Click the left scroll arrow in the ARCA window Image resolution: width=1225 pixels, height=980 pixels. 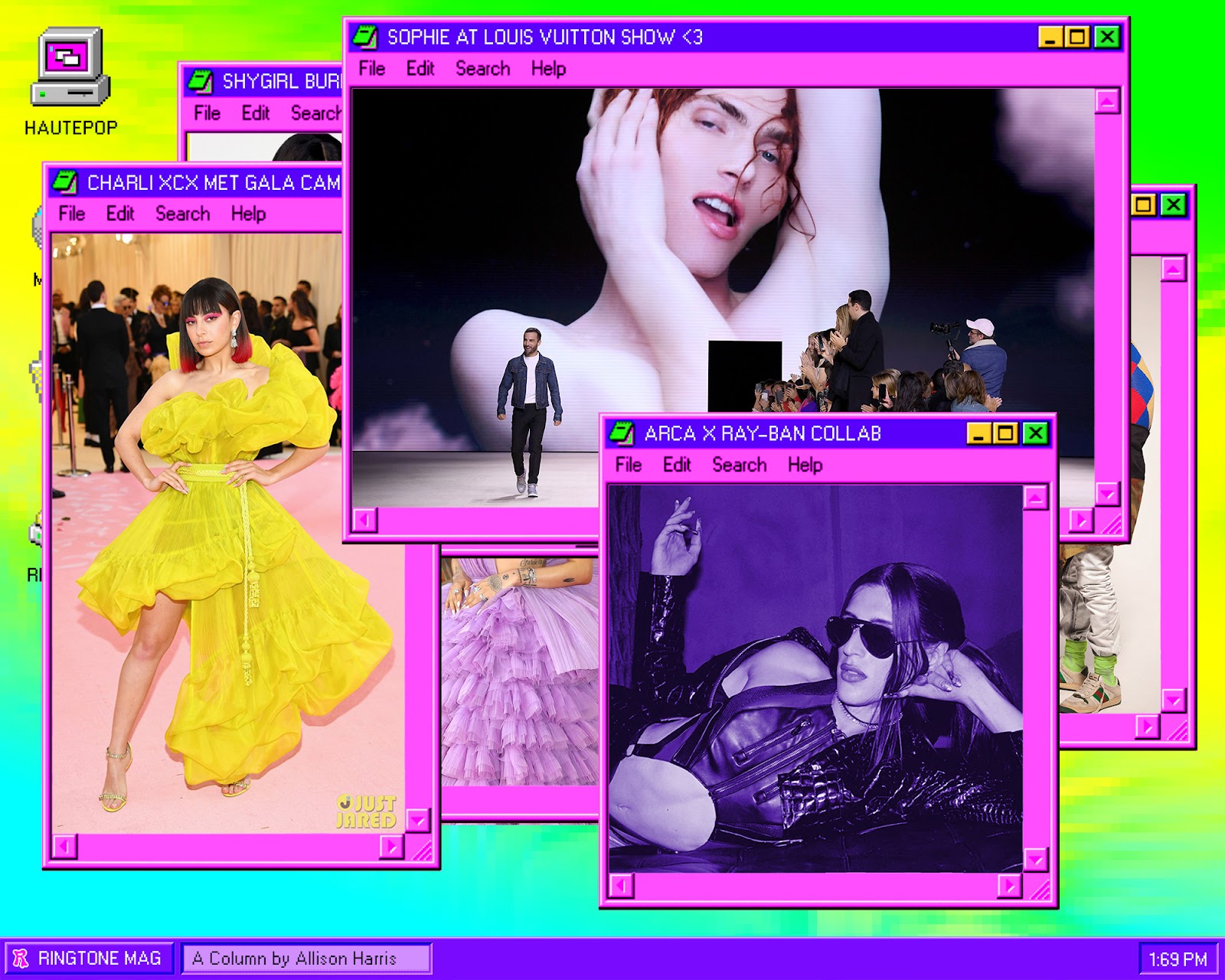pyautogui.click(x=621, y=887)
